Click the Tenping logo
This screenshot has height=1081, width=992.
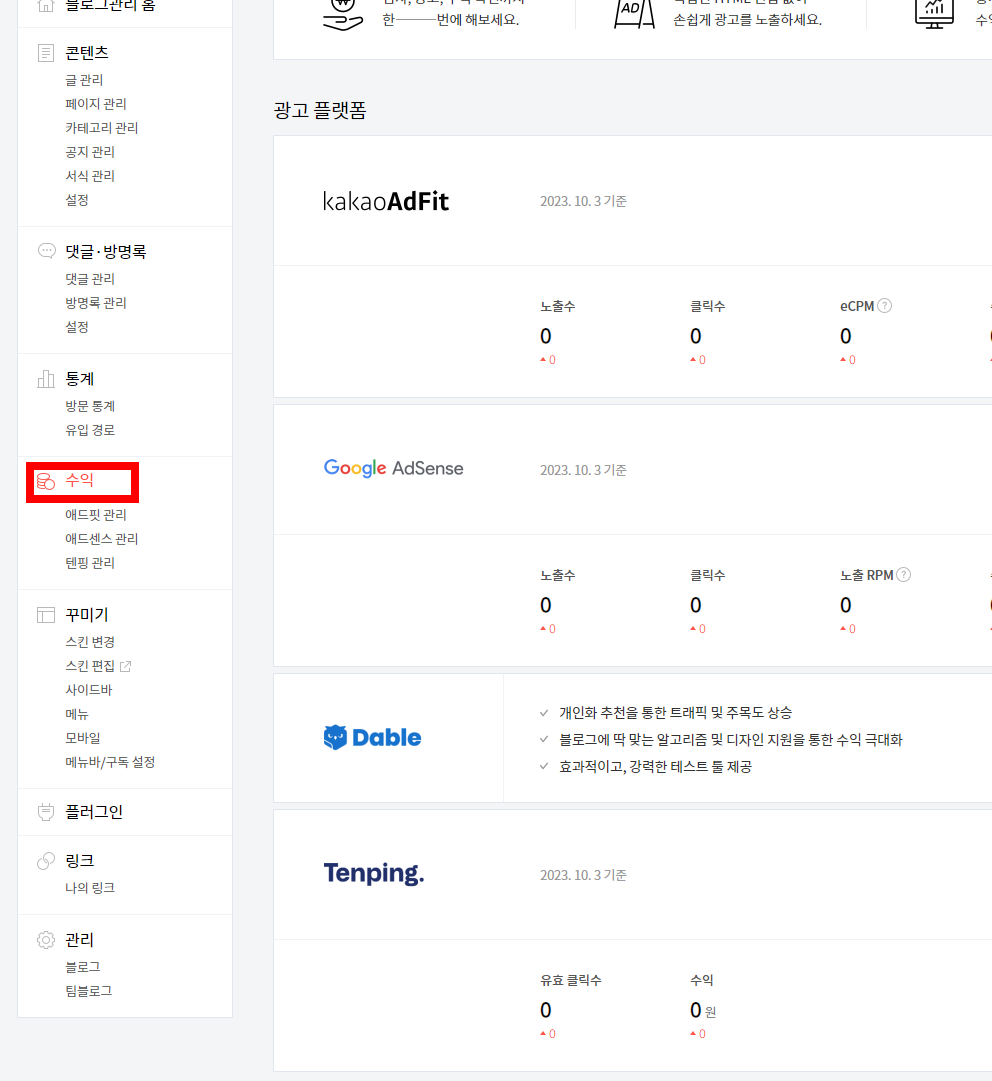tap(374, 873)
